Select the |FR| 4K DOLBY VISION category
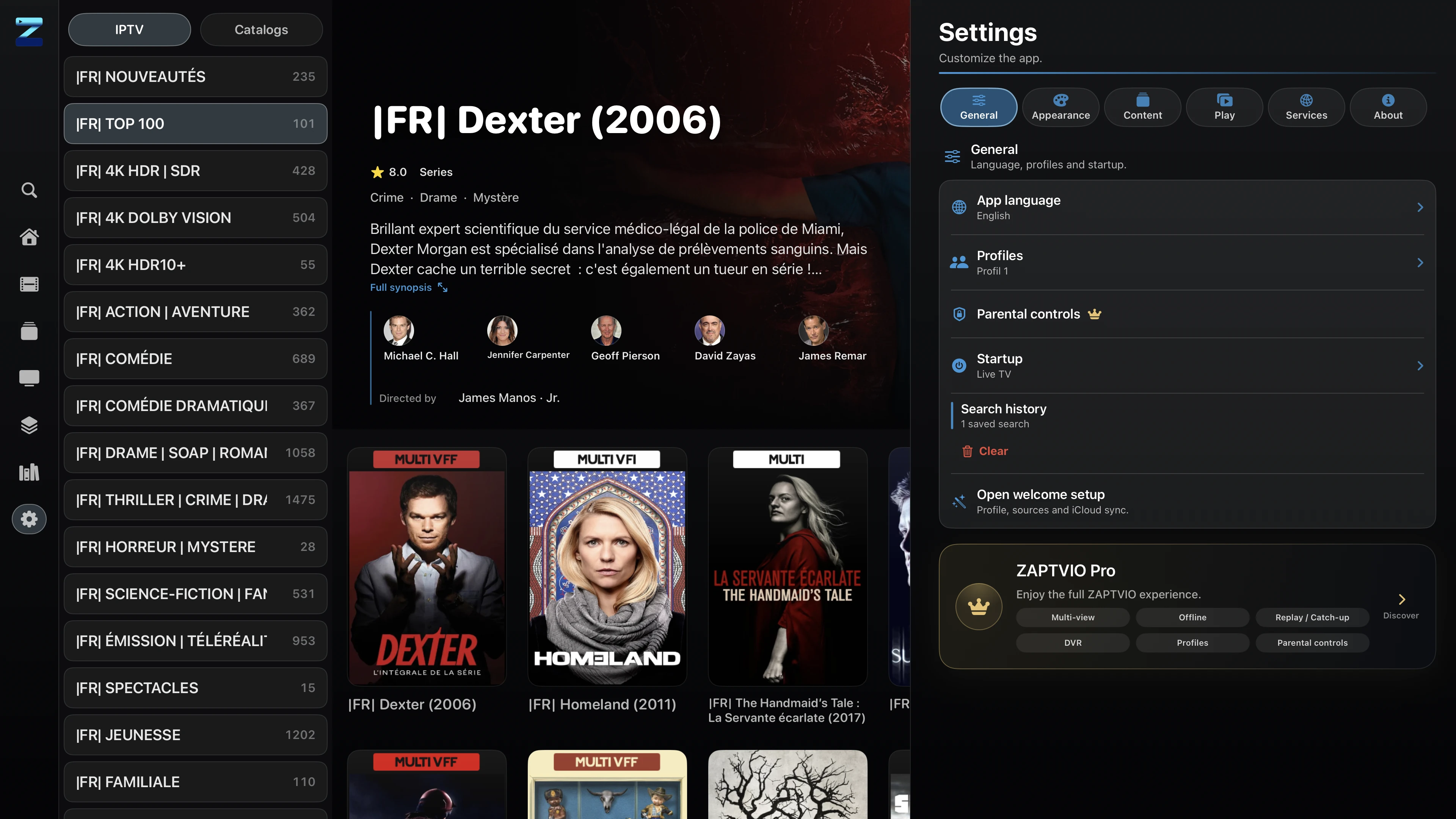 coord(196,218)
